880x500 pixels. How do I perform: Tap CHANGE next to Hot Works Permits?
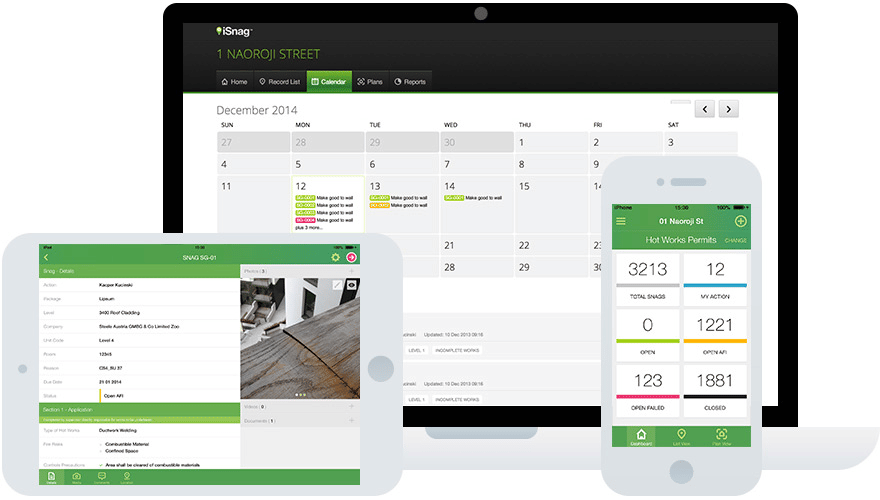735,241
